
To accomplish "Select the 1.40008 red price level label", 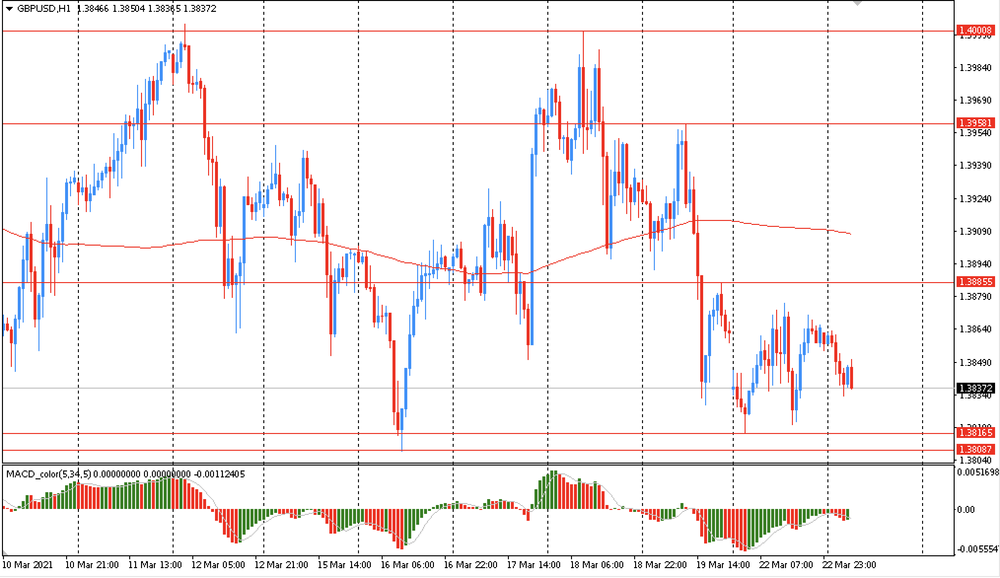I will point(976,30).
